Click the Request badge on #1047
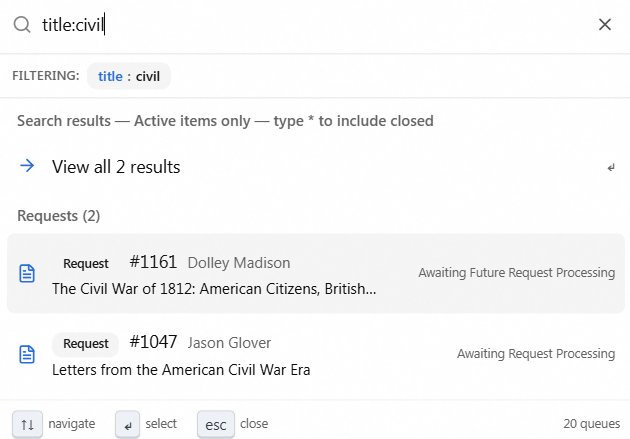 pyautogui.click(x=86, y=344)
